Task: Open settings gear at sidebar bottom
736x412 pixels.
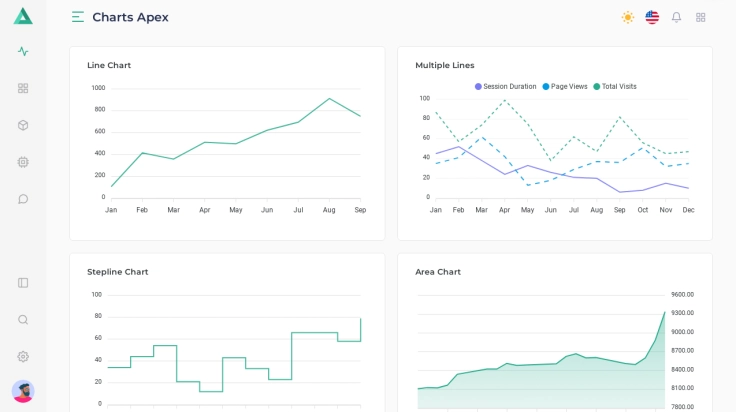Action: (x=23, y=357)
